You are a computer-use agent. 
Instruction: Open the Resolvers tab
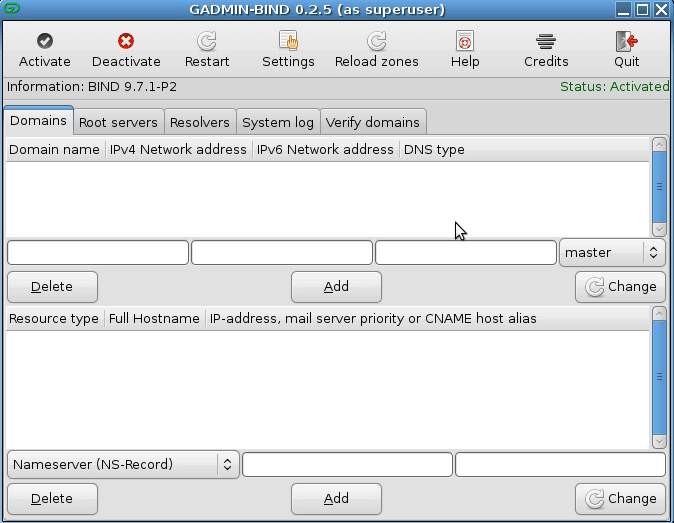pyautogui.click(x=199, y=122)
